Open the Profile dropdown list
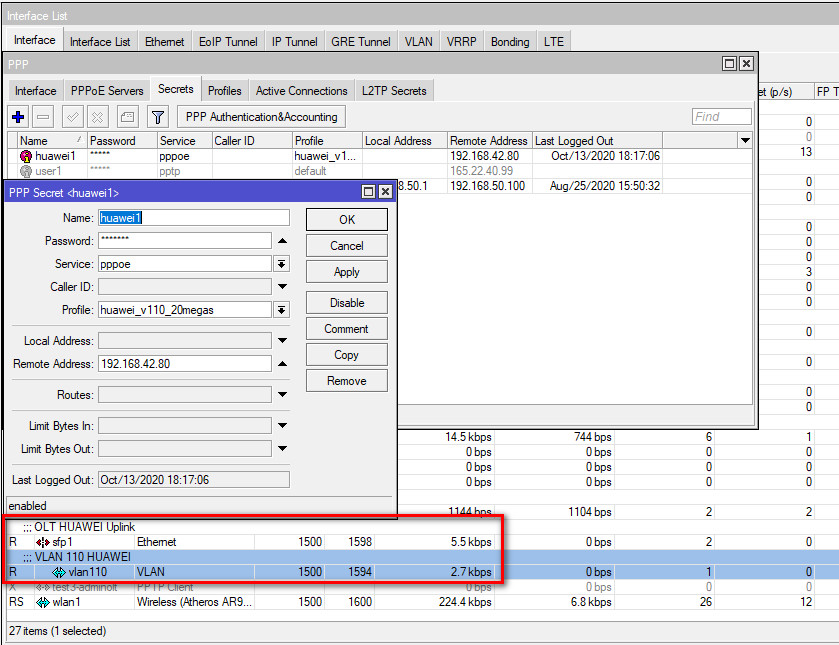839x645 pixels. [x=282, y=310]
